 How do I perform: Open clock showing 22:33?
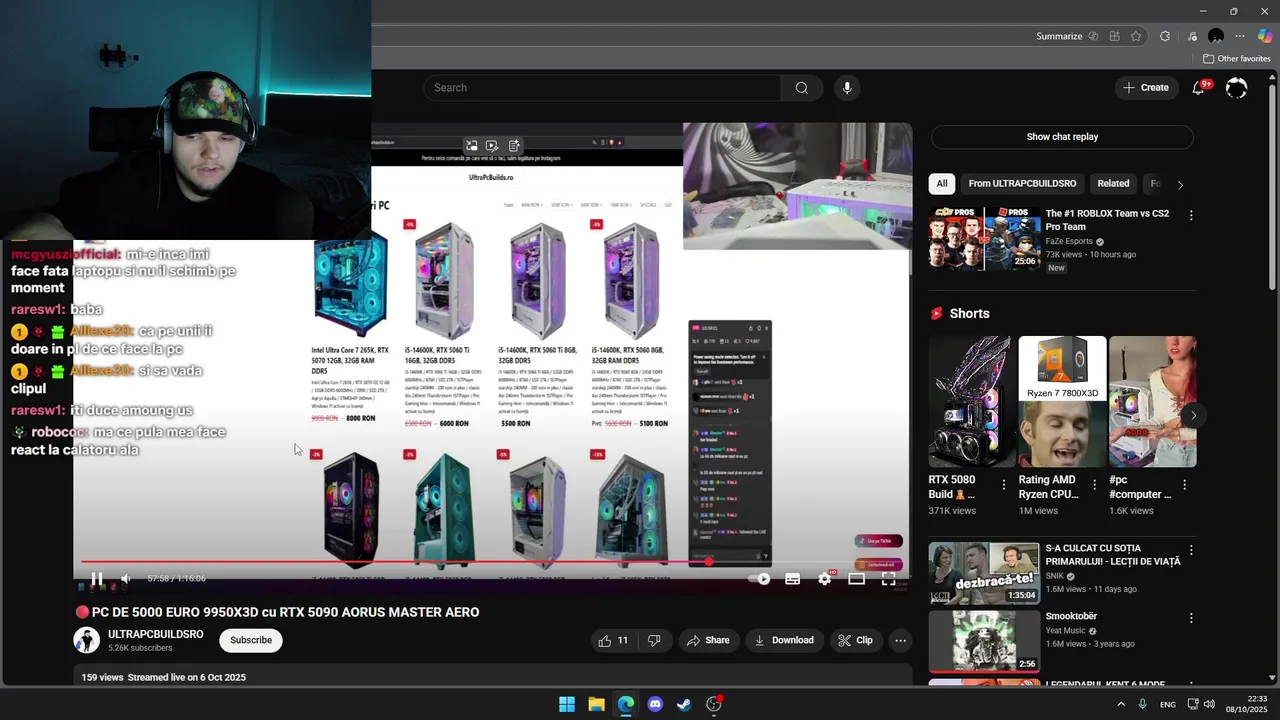pyautogui.click(x=1247, y=704)
